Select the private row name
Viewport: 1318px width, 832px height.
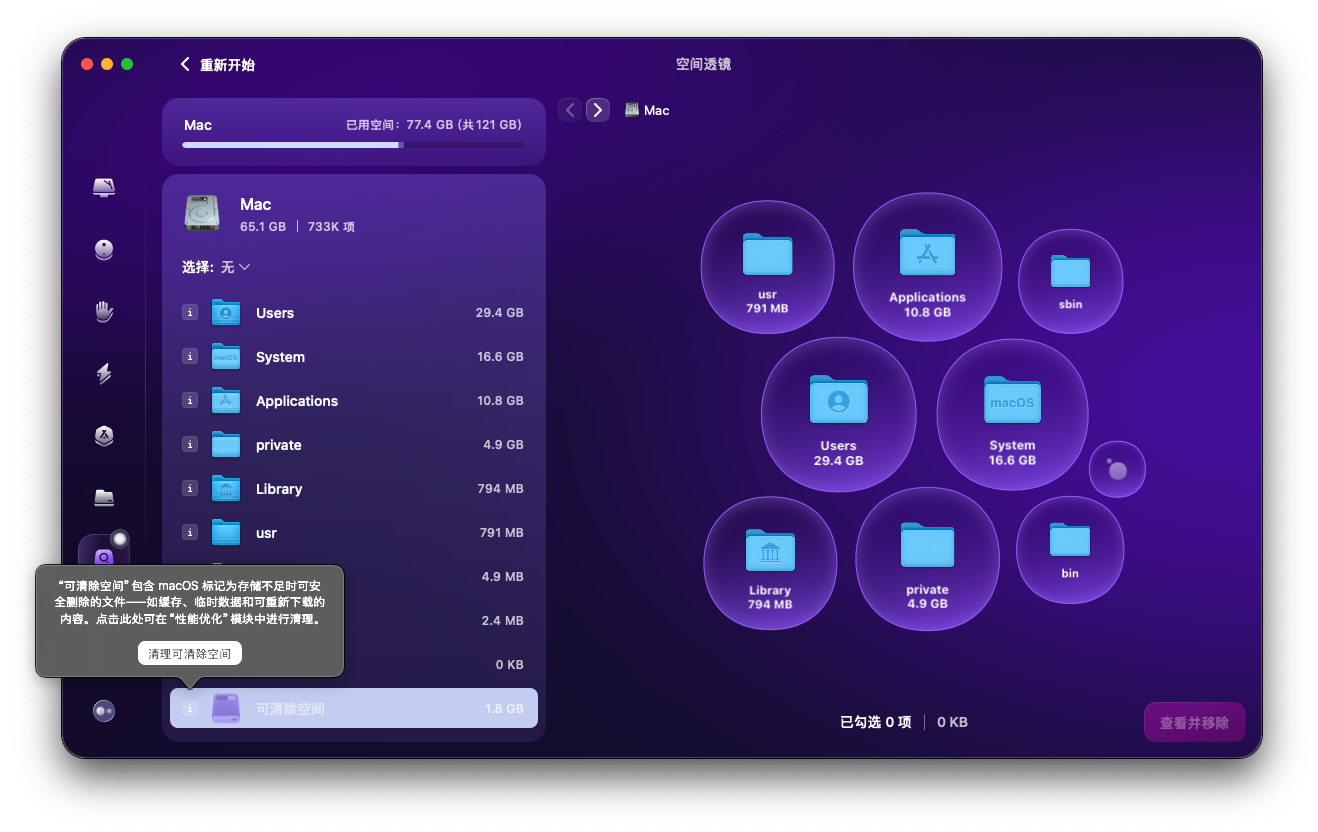click(x=279, y=445)
